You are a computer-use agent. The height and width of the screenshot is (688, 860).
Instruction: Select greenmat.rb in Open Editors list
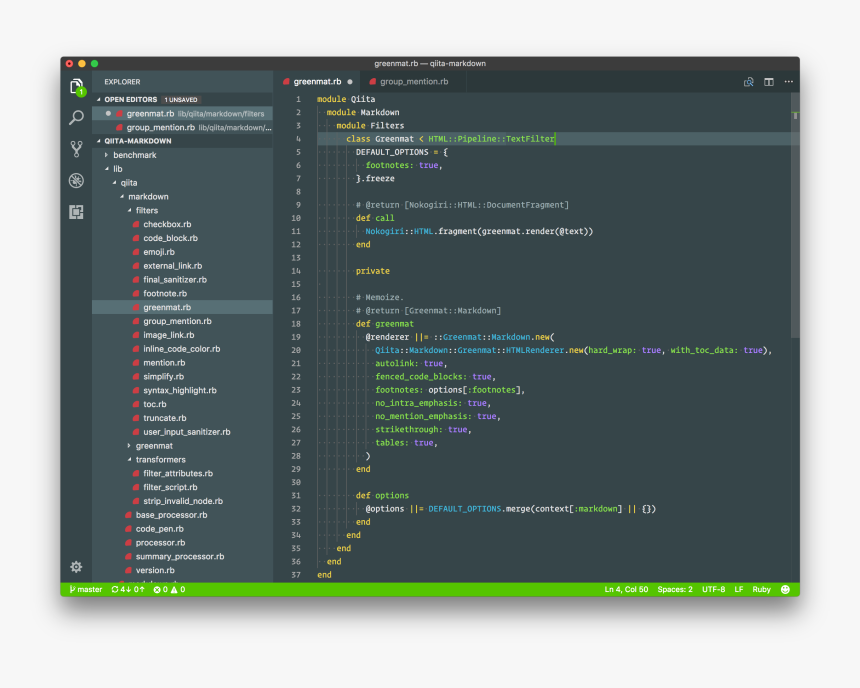click(182, 114)
